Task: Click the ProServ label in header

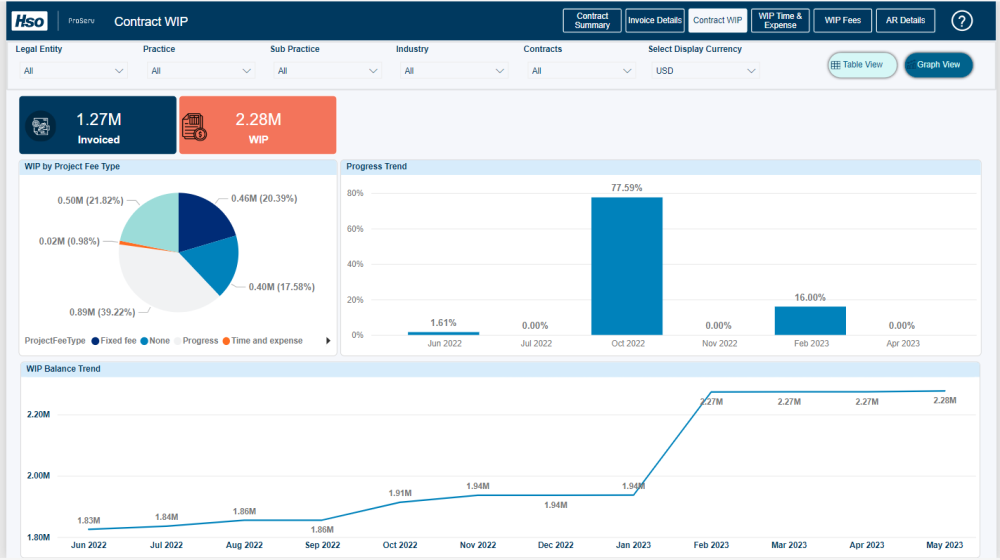Action: pyautogui.click(x=82, y=21)
